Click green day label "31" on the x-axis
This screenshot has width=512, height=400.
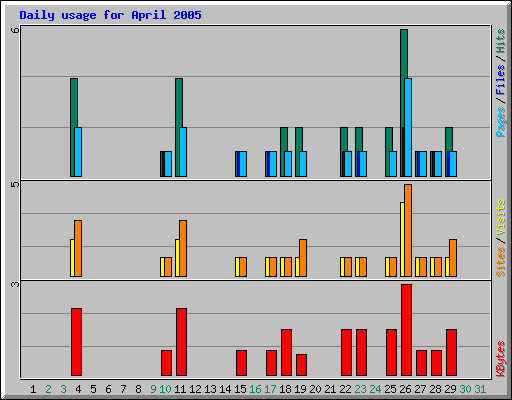pos(480,389)
